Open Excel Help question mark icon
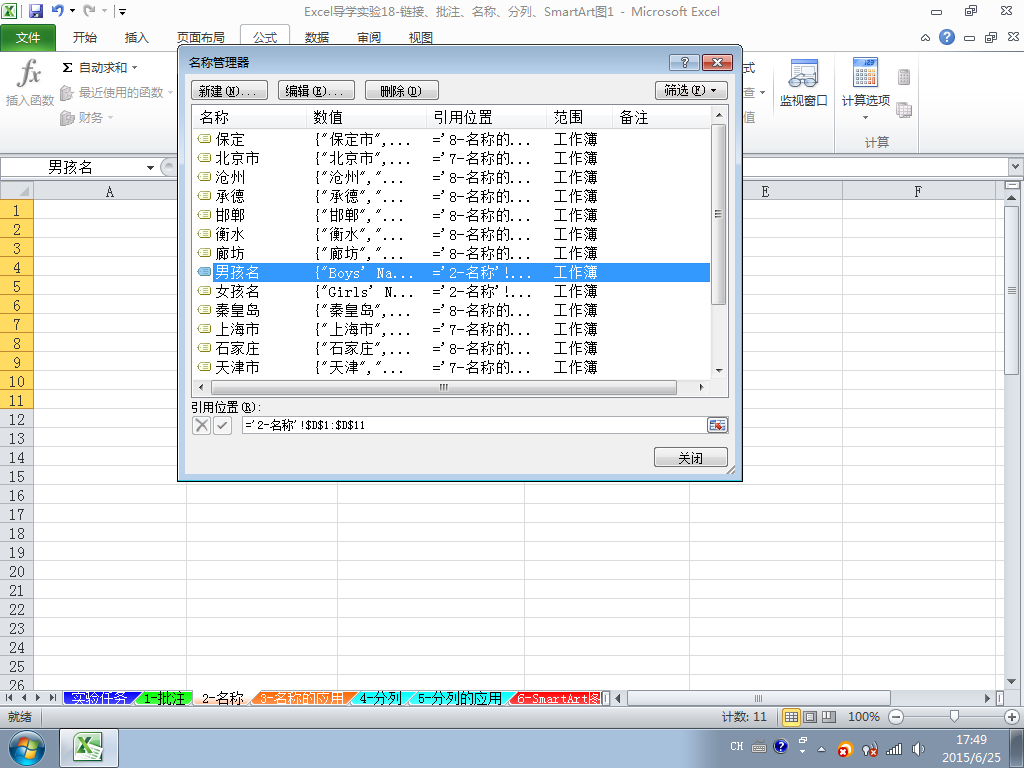The width and height of the screenshot is (1024, 768). pyautogui.click(x=946, y=37)
